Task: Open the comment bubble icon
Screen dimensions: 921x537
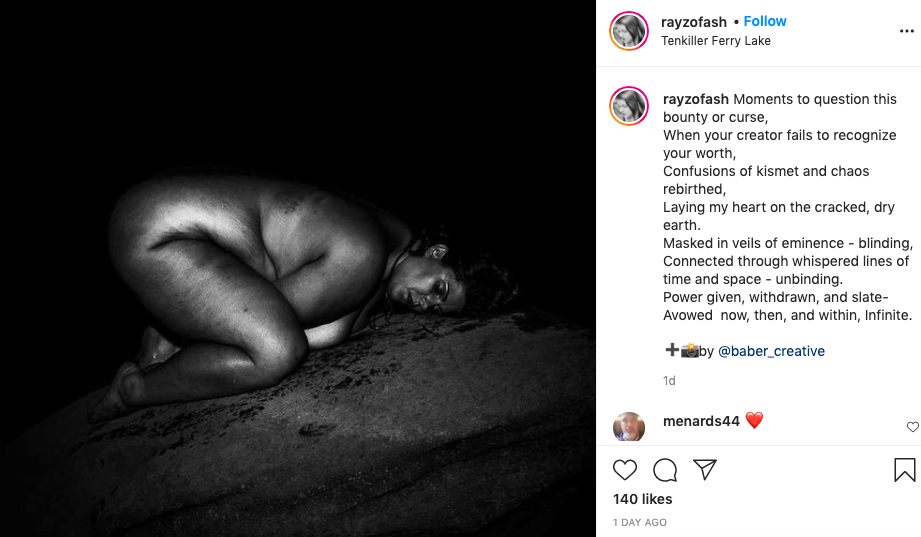Action: (665, 470)
